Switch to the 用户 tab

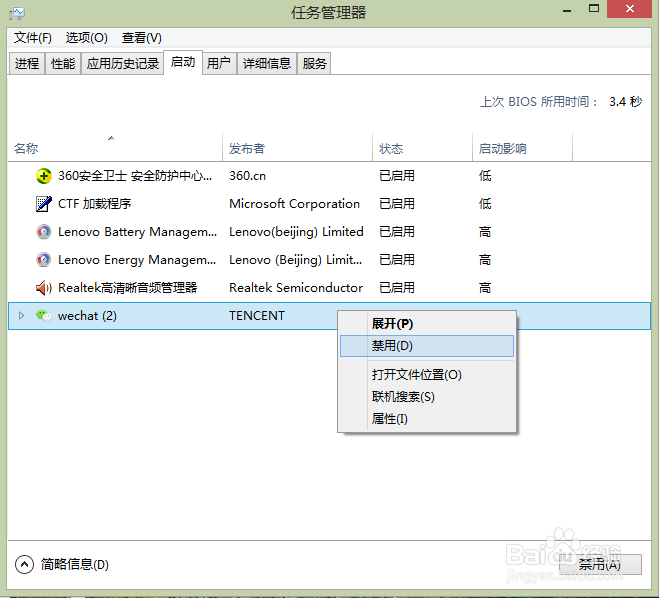coord(219,63)
